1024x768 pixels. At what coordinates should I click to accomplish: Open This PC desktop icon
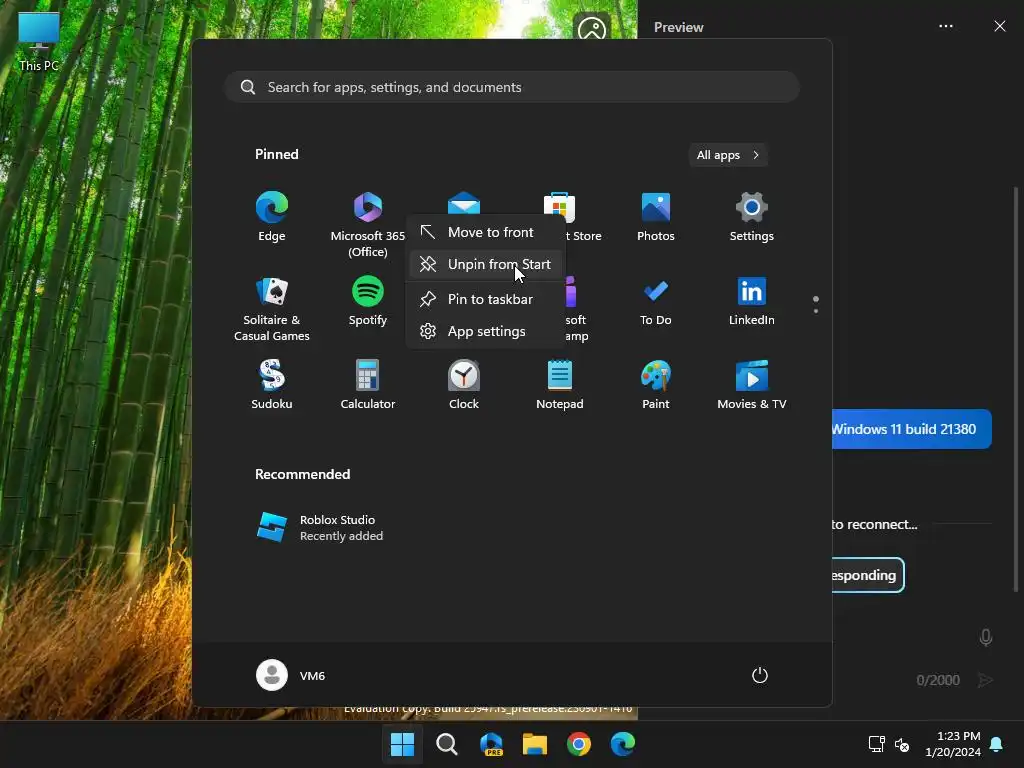click(x=39, y=41)
